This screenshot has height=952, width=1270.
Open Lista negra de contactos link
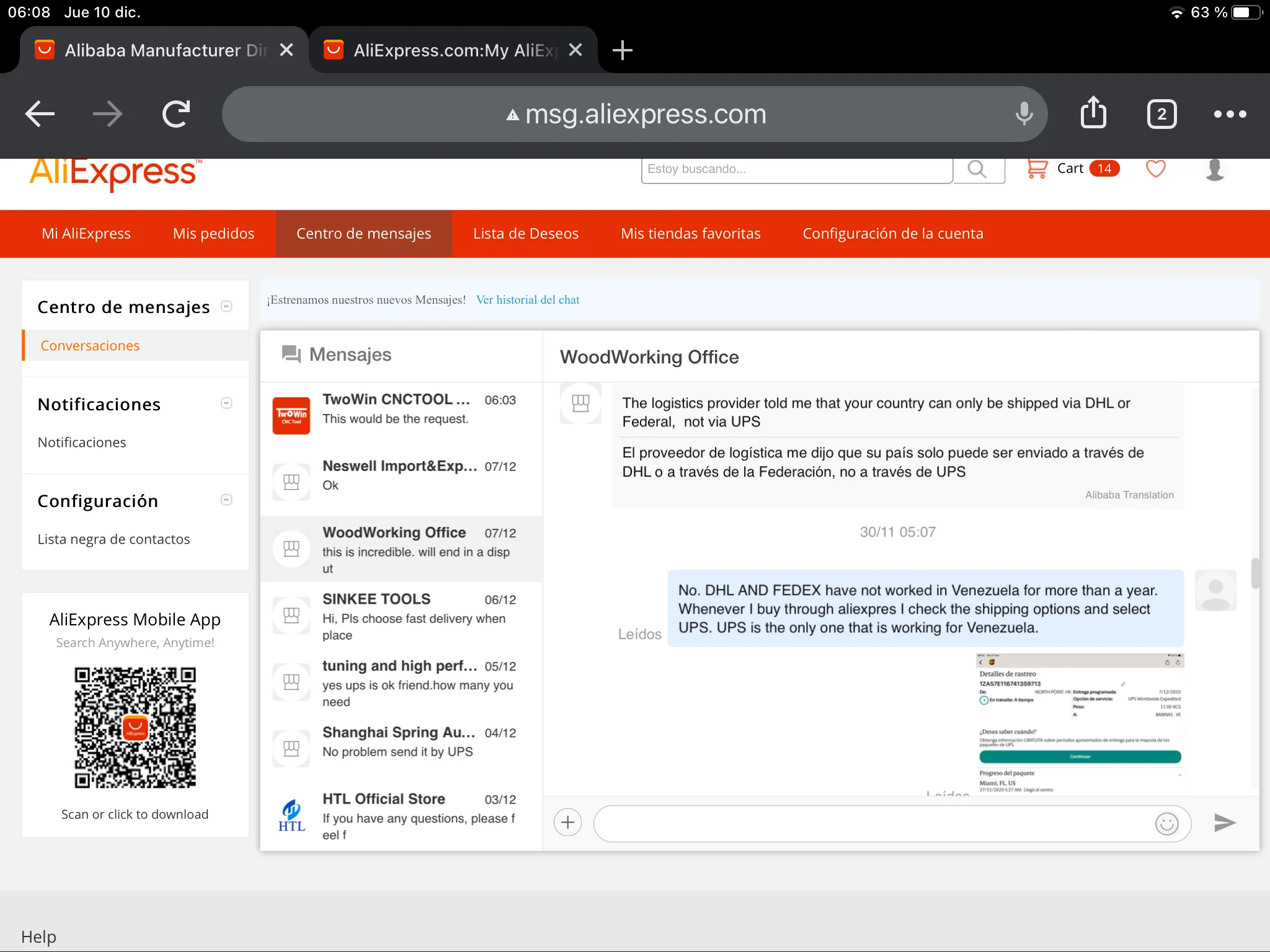pyautogui.click(x=113, y=539)
